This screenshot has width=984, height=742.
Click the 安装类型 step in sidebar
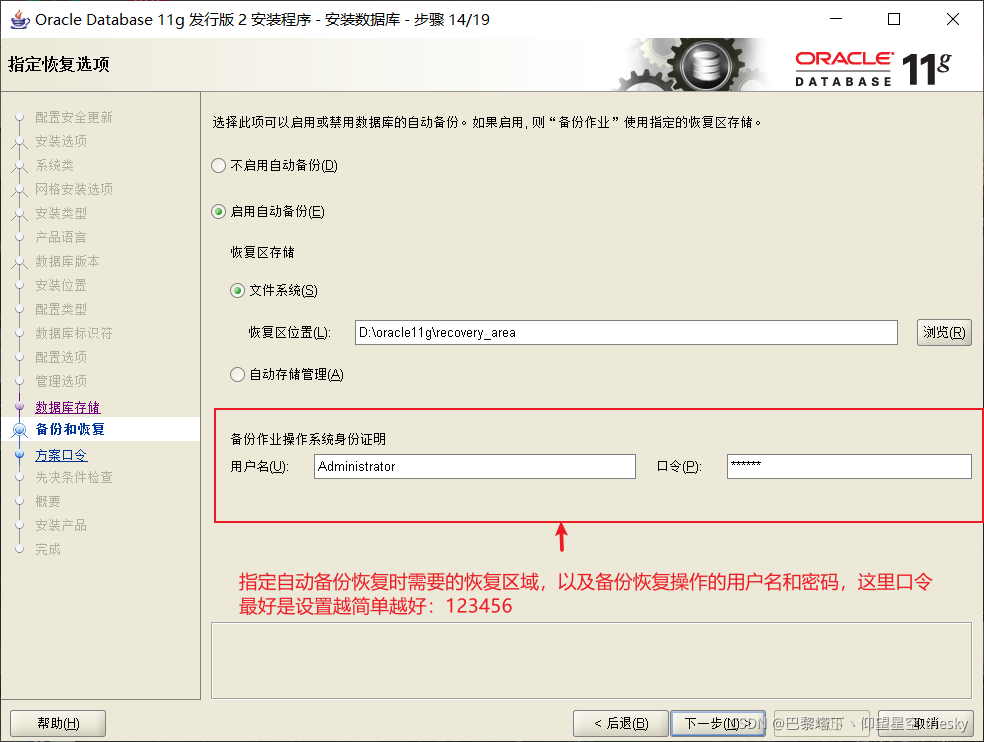click(x=61, y=213)
